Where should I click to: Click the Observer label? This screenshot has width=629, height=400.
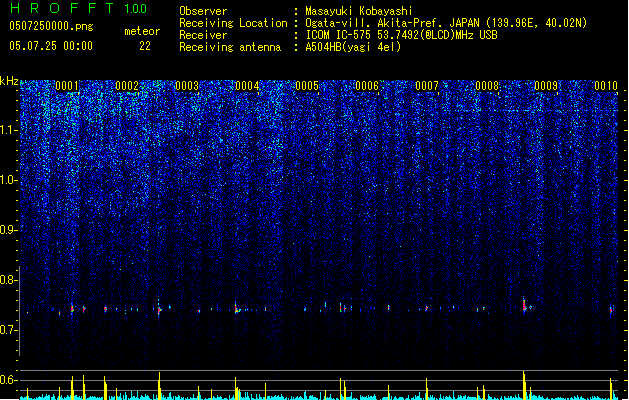(203, 11)
